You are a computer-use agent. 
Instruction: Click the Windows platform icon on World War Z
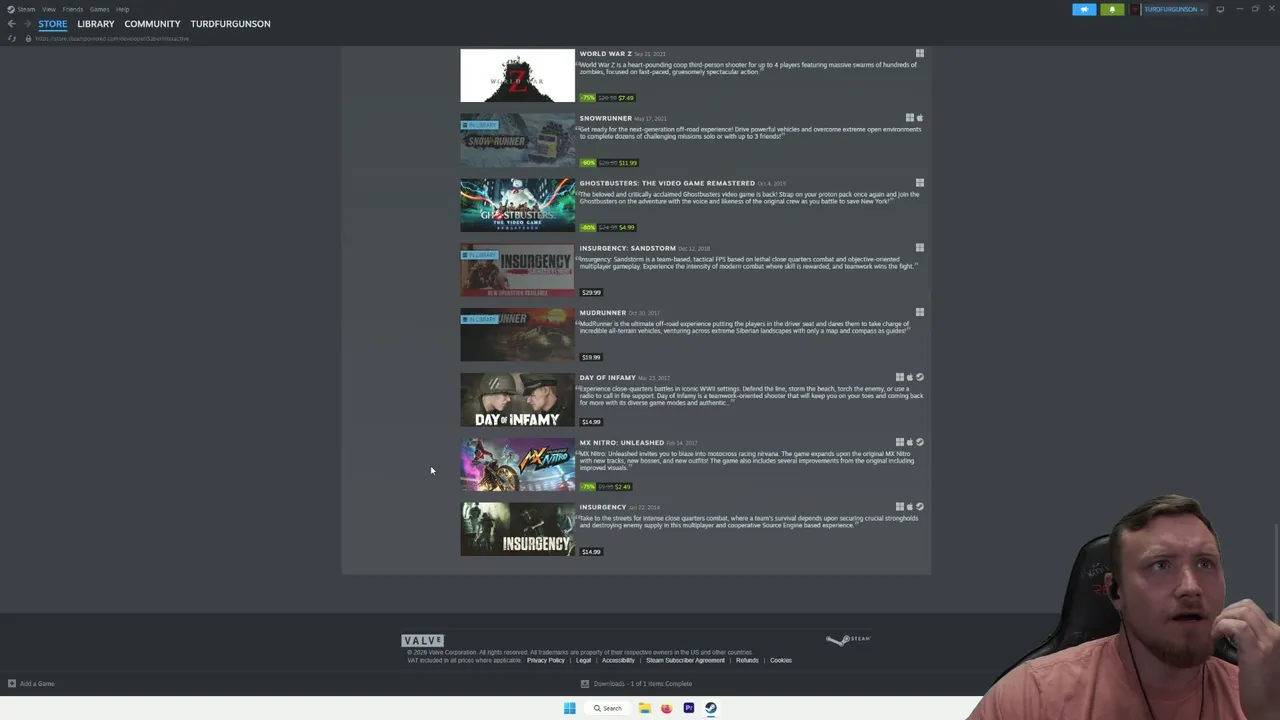pos(919,53)
